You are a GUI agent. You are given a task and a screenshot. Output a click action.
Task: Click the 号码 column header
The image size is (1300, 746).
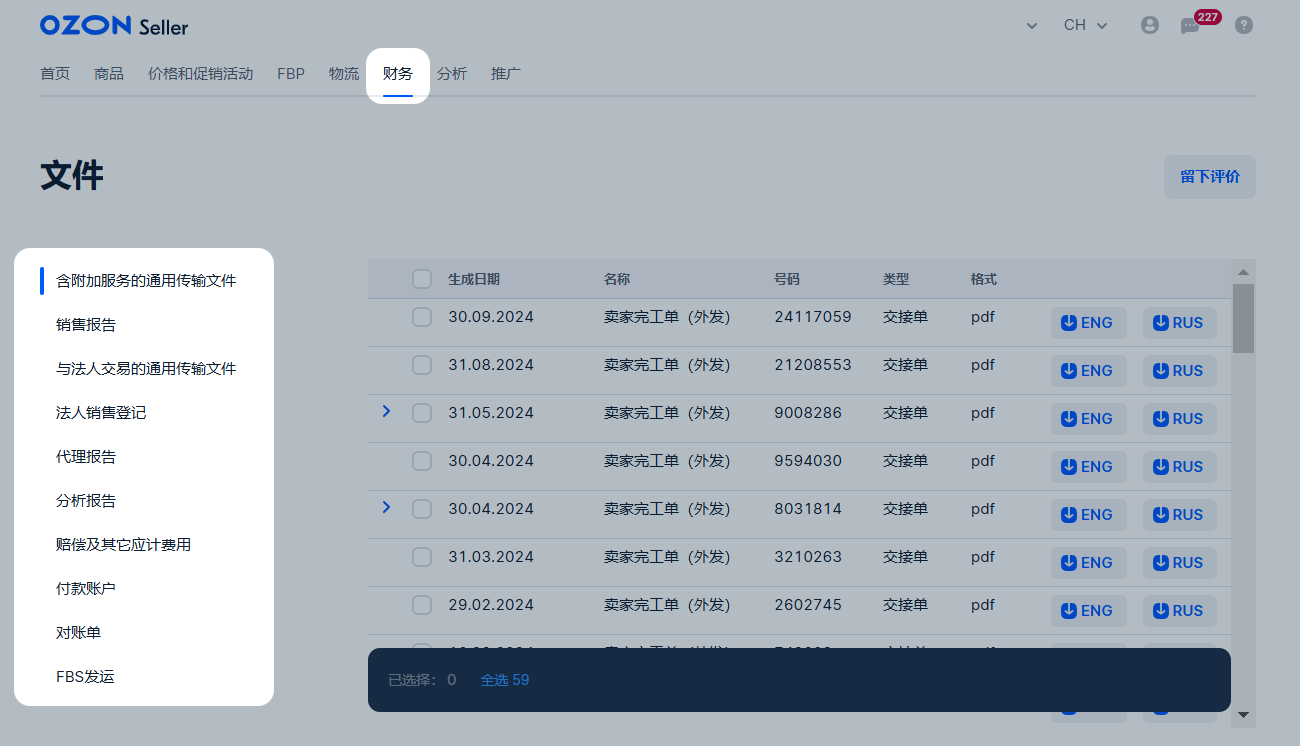coord(787,279)
